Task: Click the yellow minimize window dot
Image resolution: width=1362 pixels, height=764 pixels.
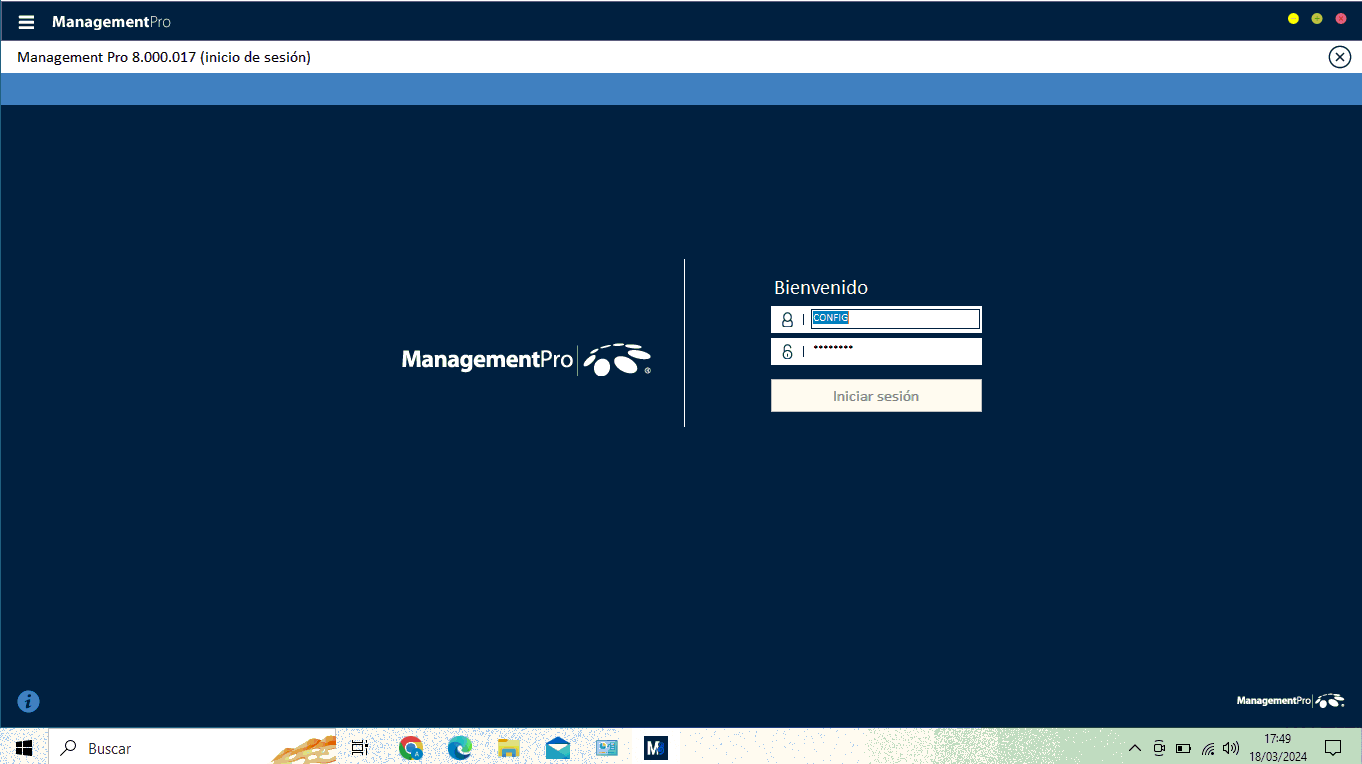Action: (1293, 19)
